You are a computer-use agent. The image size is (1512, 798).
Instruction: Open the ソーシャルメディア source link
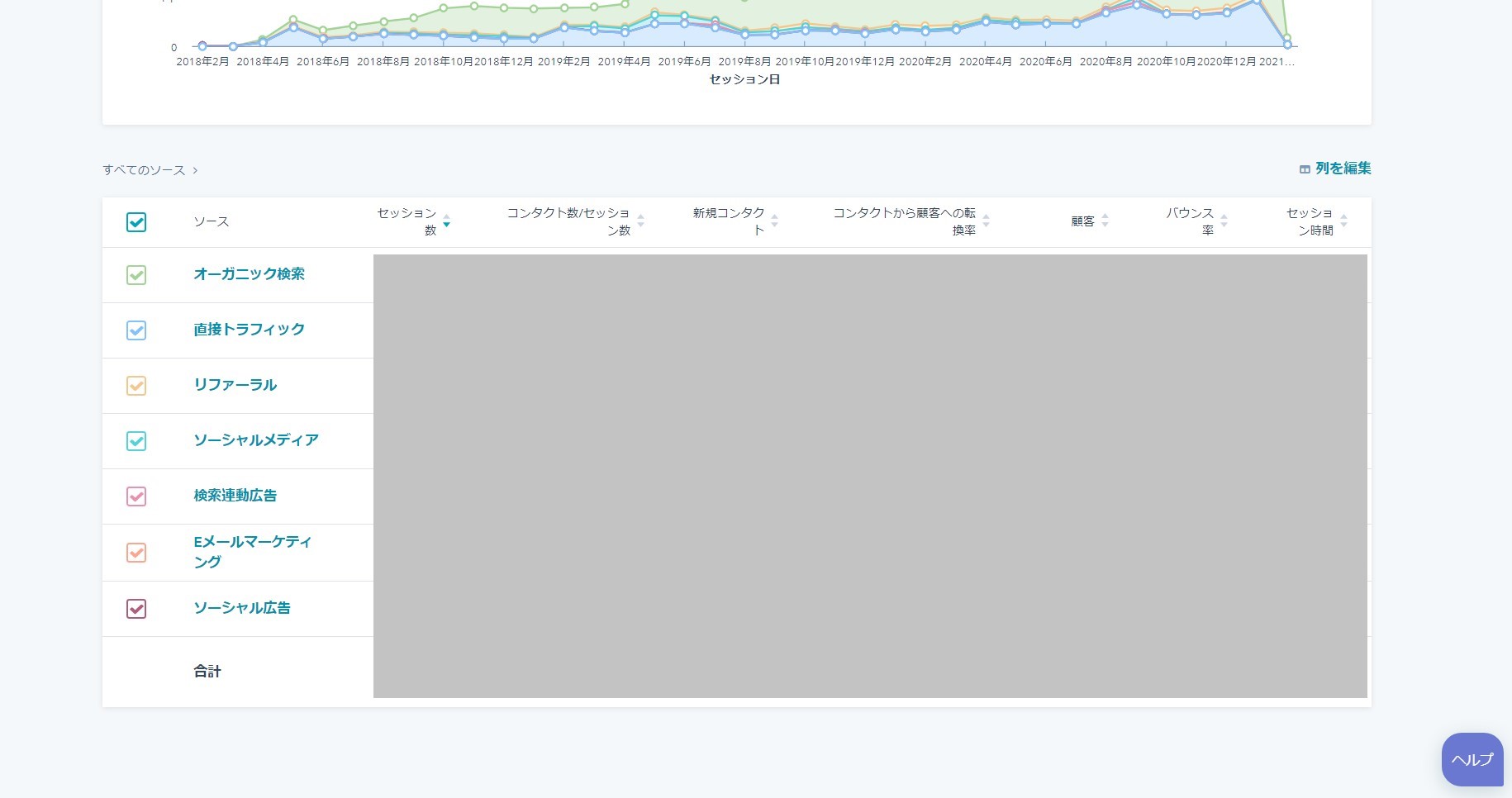click(x=256, y=440)
